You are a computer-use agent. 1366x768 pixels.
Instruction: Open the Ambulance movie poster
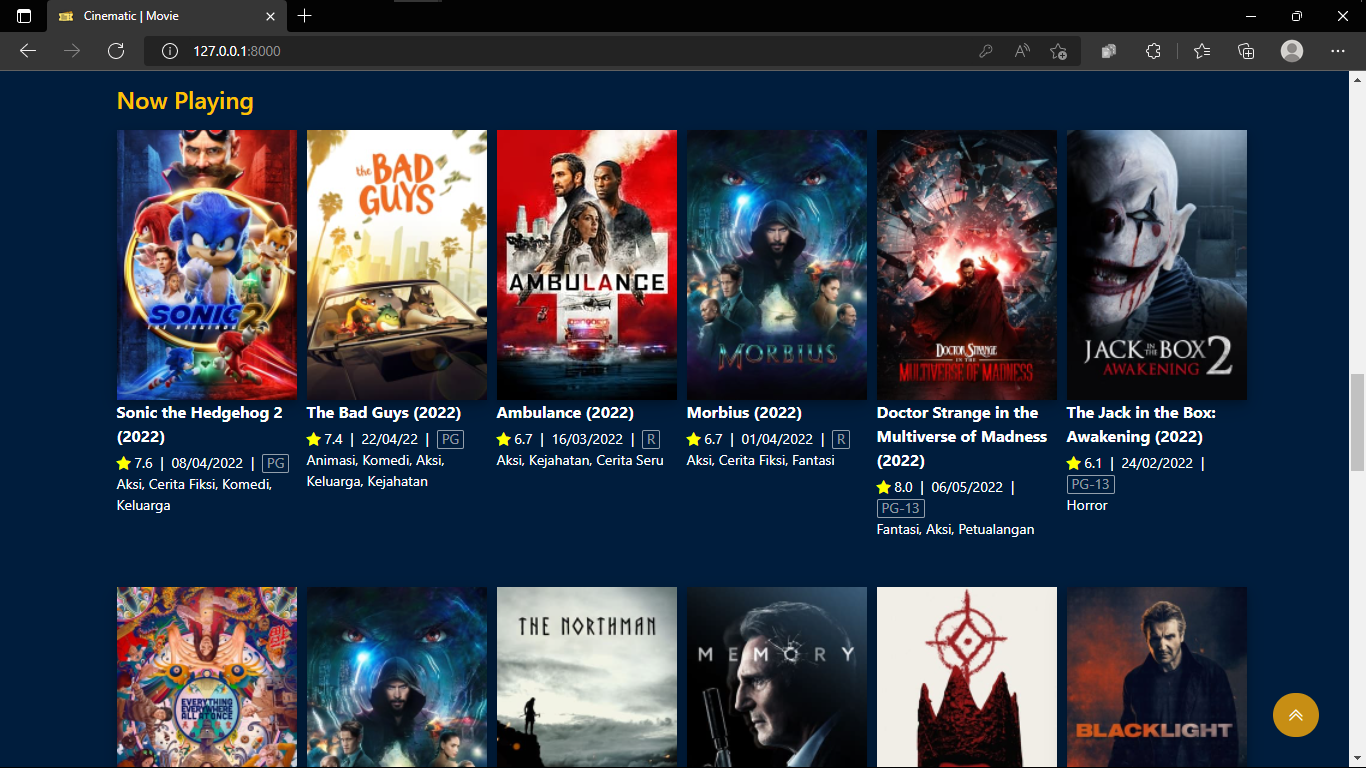point(587,265)
